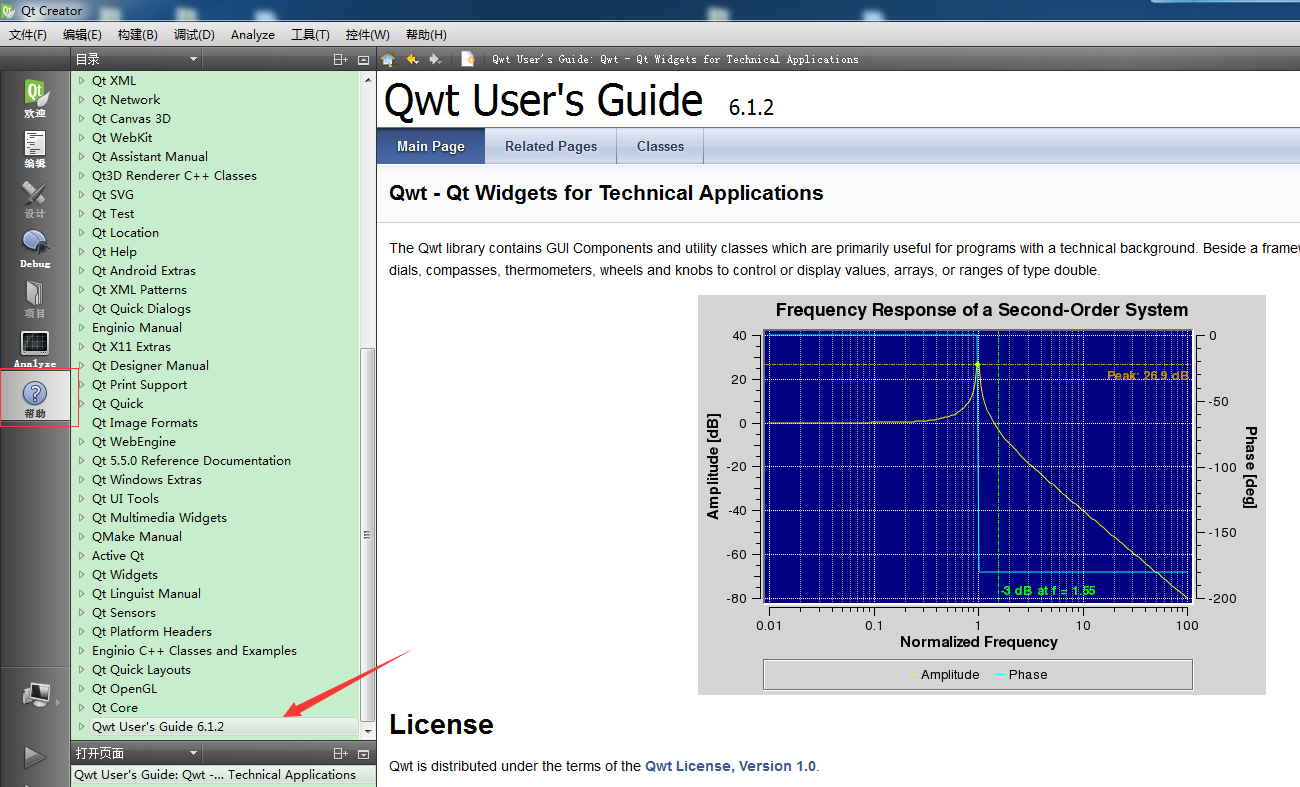Image resolution: width=1300 pixels, height=787 pixels.
Task: Close the 打开页面 panel
Action: point(363,753)
